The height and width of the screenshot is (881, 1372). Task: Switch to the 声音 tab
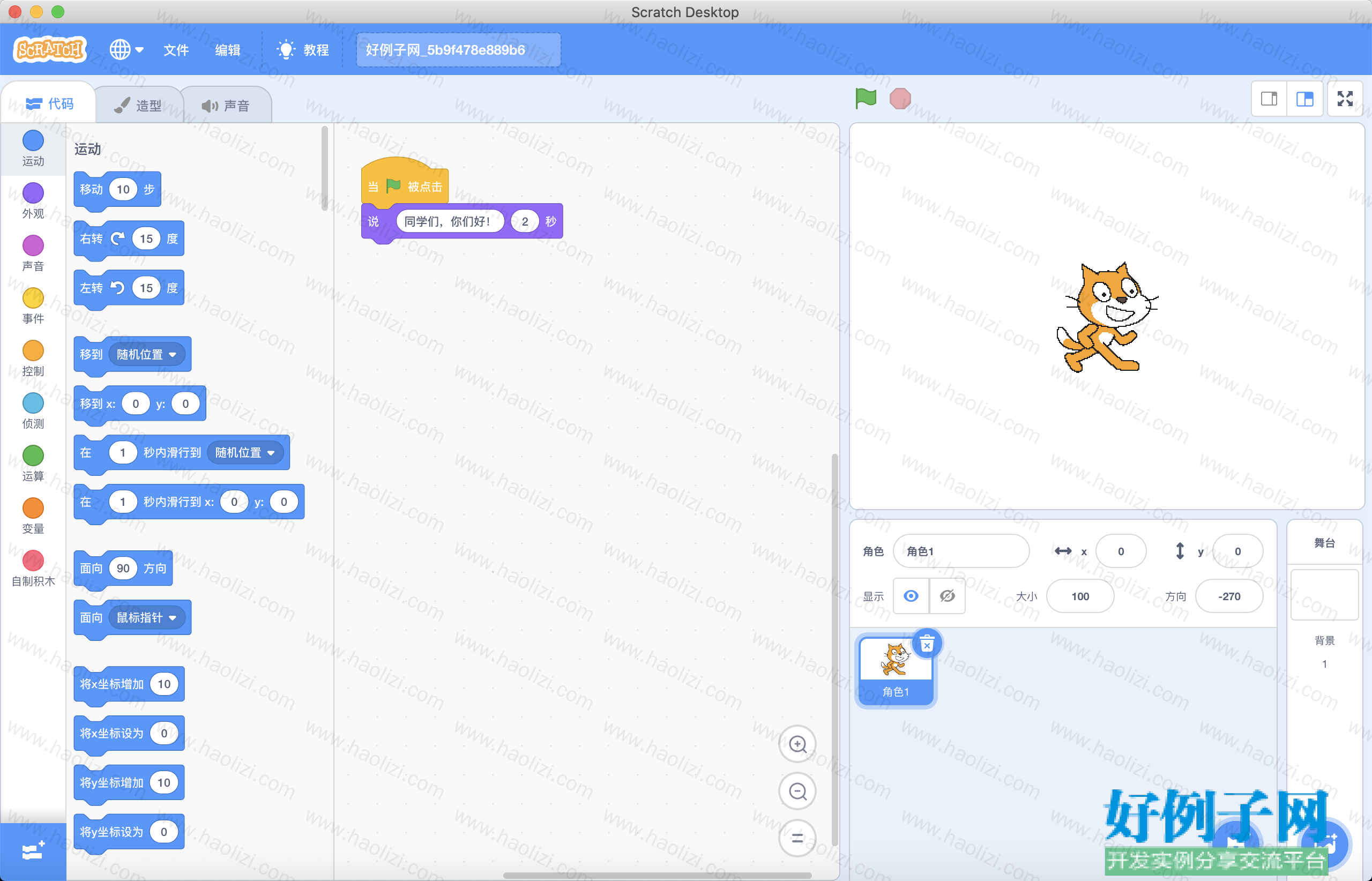[x=226, y=105]
